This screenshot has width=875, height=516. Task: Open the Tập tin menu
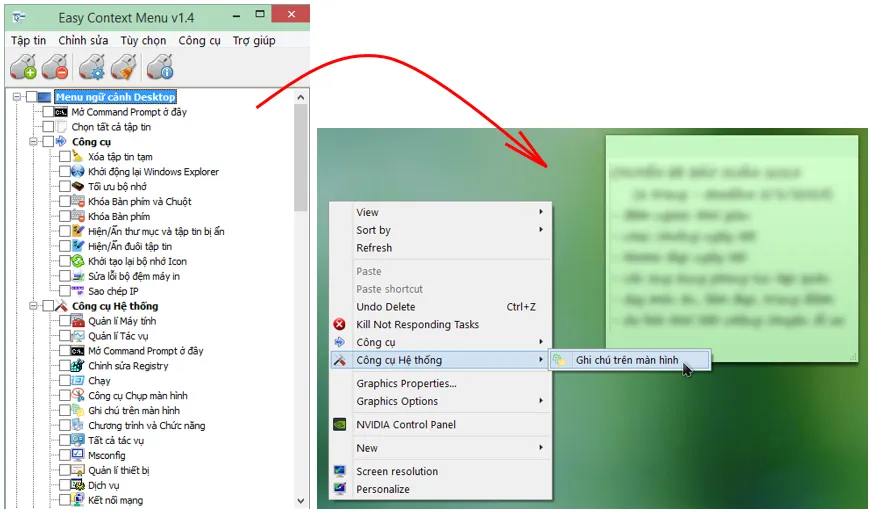(x=28, y=40)
